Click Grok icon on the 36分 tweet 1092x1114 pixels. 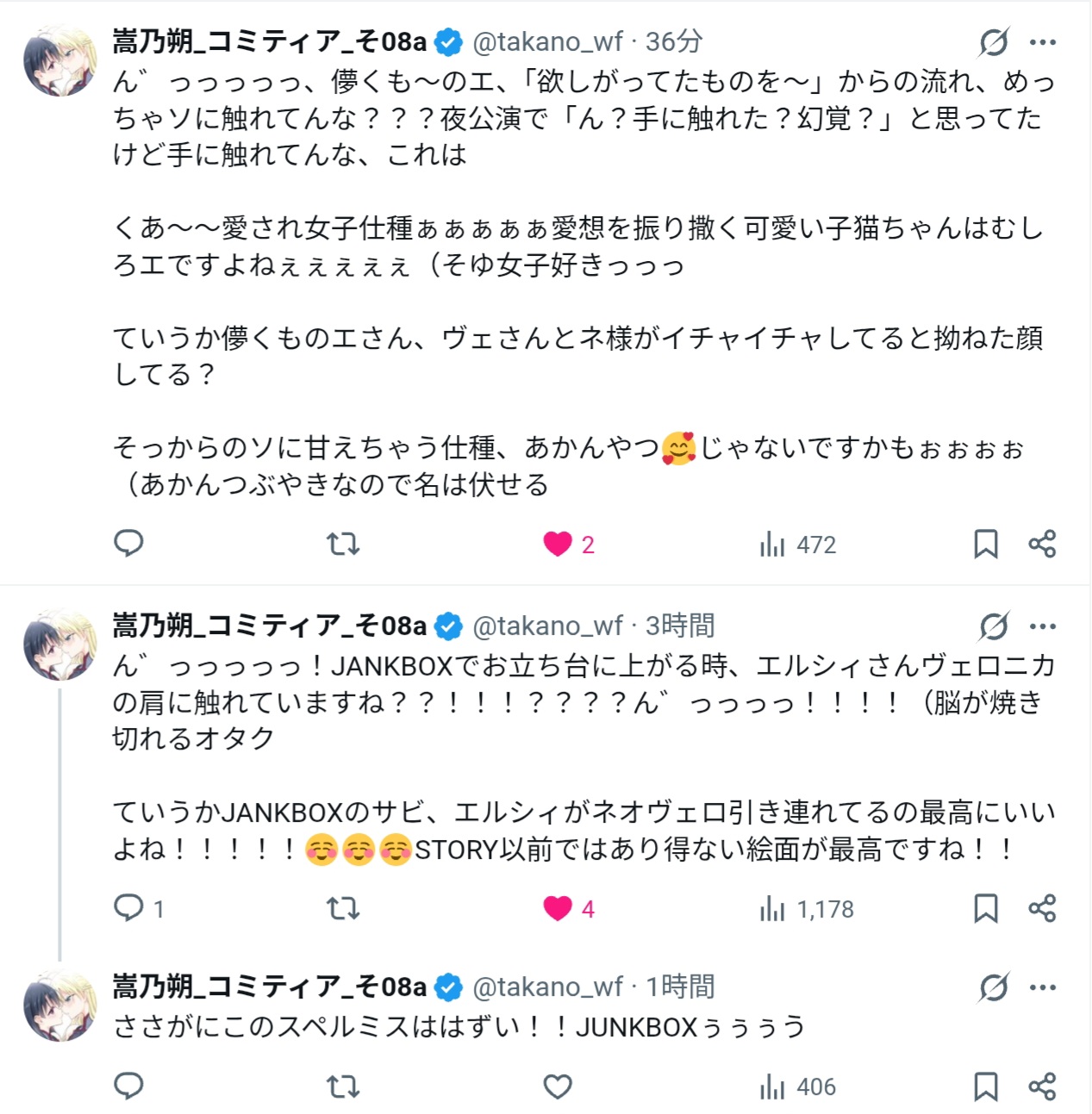(994, 42)
